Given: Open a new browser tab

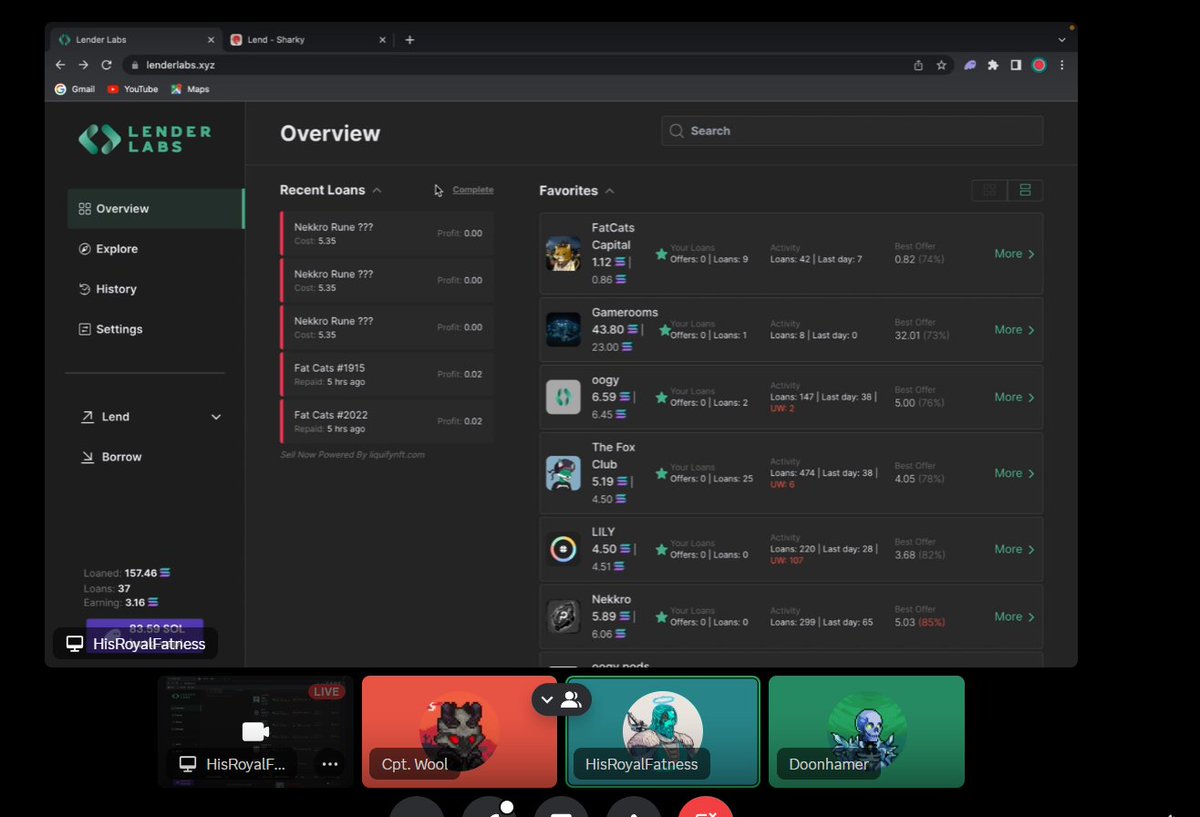Looking at the screenshot, I should (409, 40).
